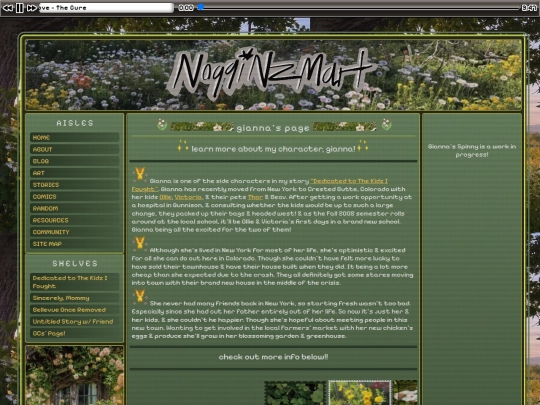Click the music player seek bar handle
This screenshot has height=405, width=540.
pyautogui.click(x=201, y=7)
